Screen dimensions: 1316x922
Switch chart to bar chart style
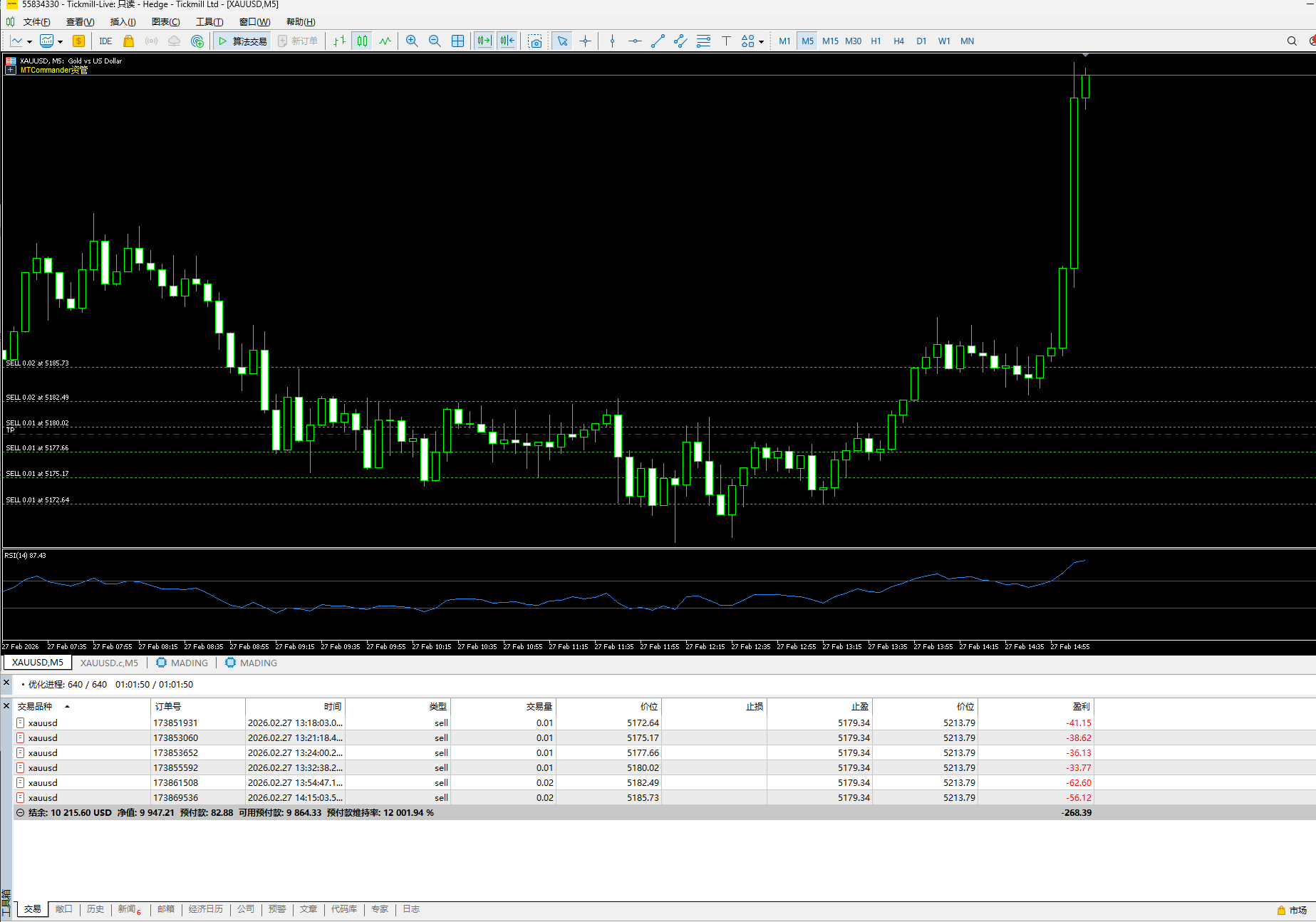pos(339,41)
